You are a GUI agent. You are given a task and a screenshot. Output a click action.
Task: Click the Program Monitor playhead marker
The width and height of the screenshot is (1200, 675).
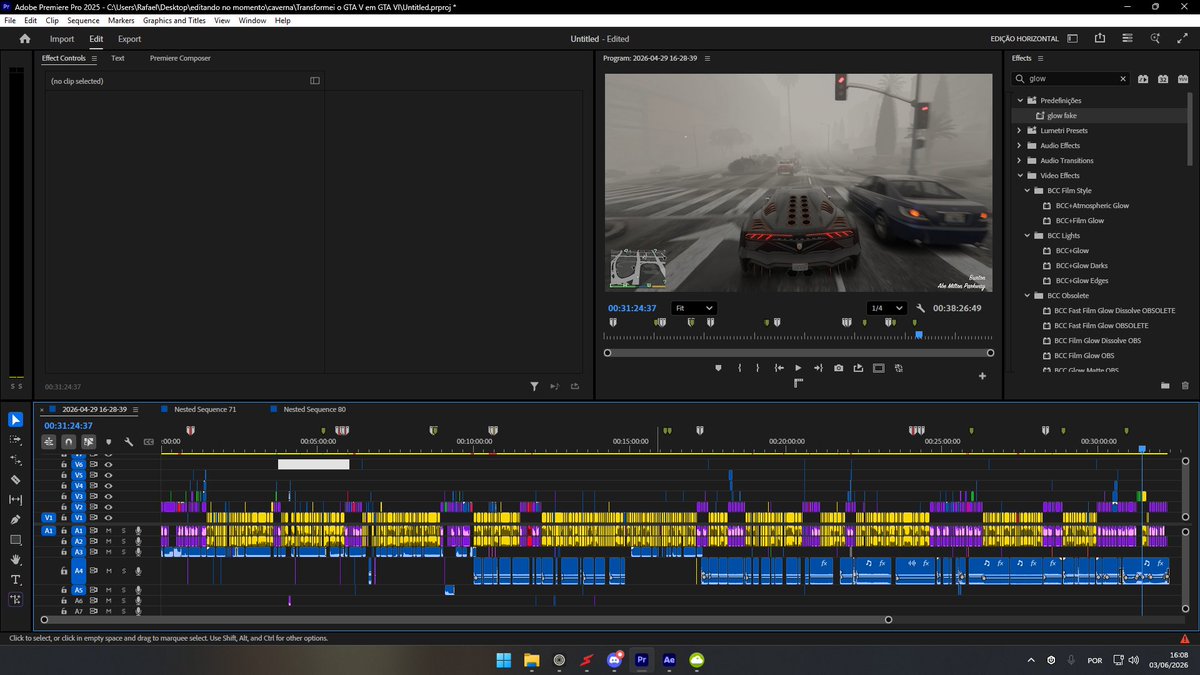(919, 335)
